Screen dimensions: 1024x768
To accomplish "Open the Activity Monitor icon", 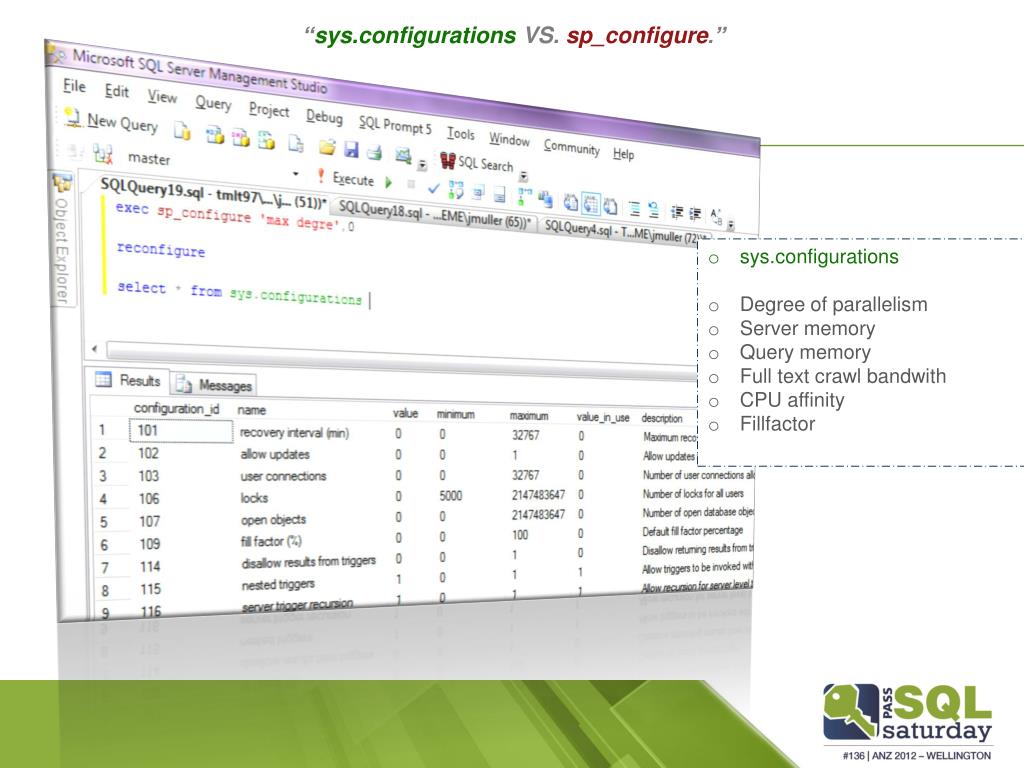I will click(403, 155).
